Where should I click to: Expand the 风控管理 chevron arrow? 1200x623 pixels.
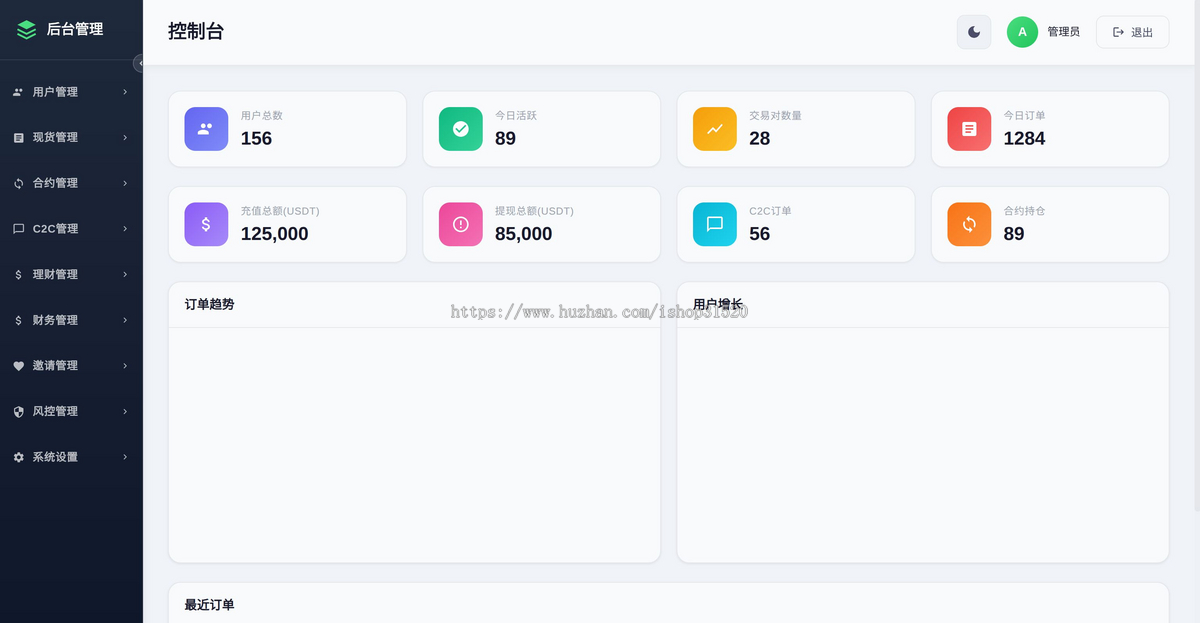coord(125,412)
